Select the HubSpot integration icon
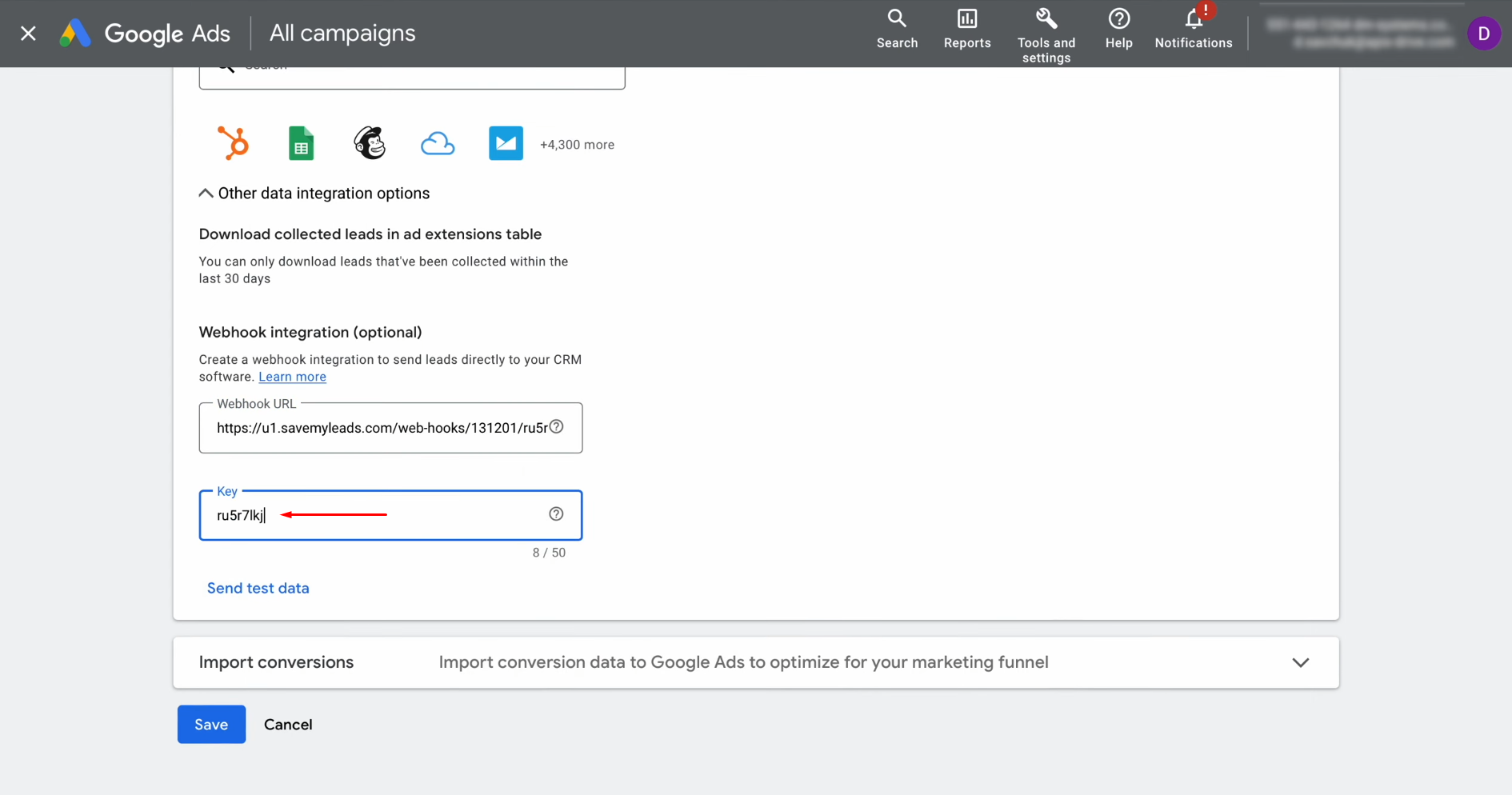 (234, 144)
